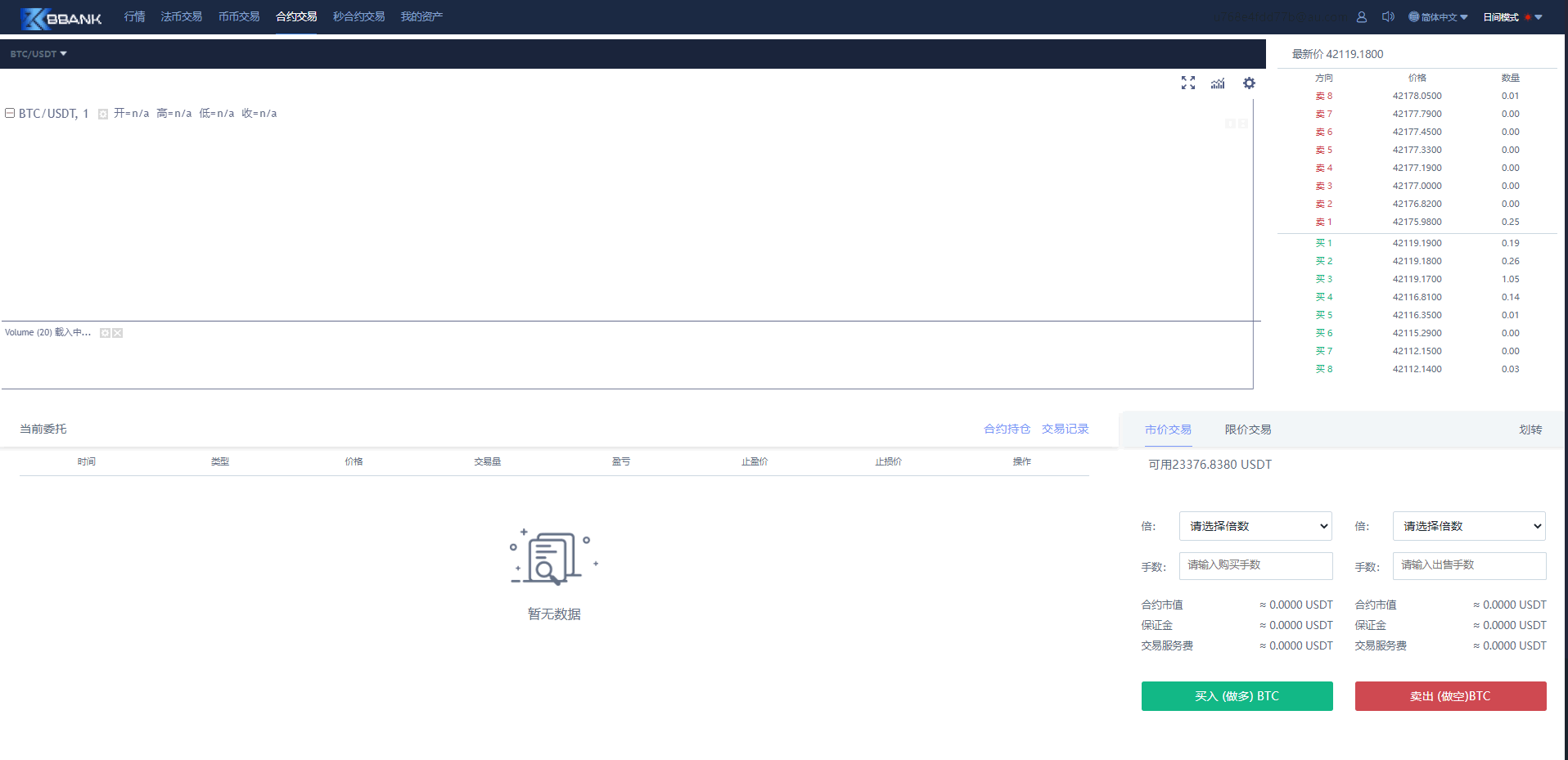The image size is (1568, 760).
Task: Open the chart indicators icon
Action: click(x=1218, y=83)
